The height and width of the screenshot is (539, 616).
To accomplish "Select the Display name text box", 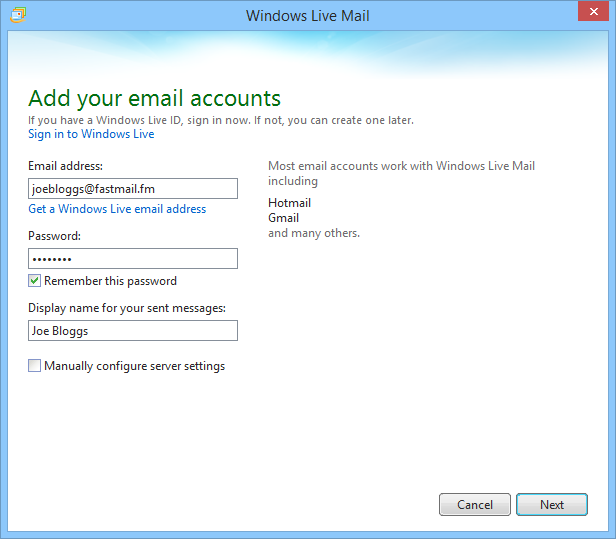I will (x=132, y=331).
